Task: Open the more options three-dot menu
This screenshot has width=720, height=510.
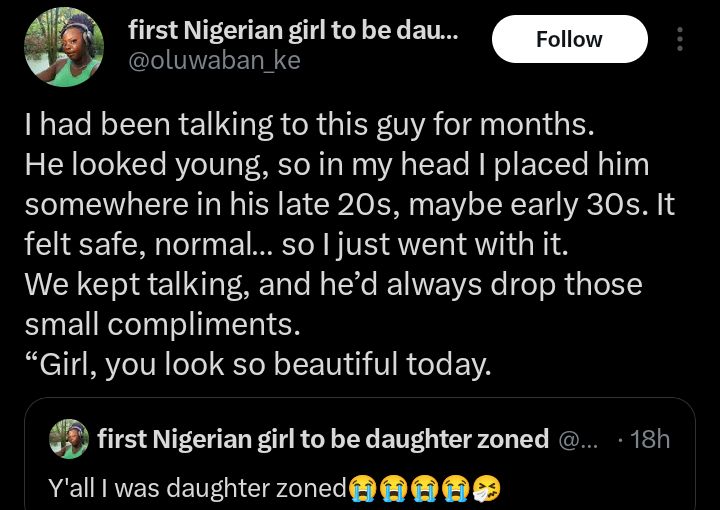Action: point(680,39)
